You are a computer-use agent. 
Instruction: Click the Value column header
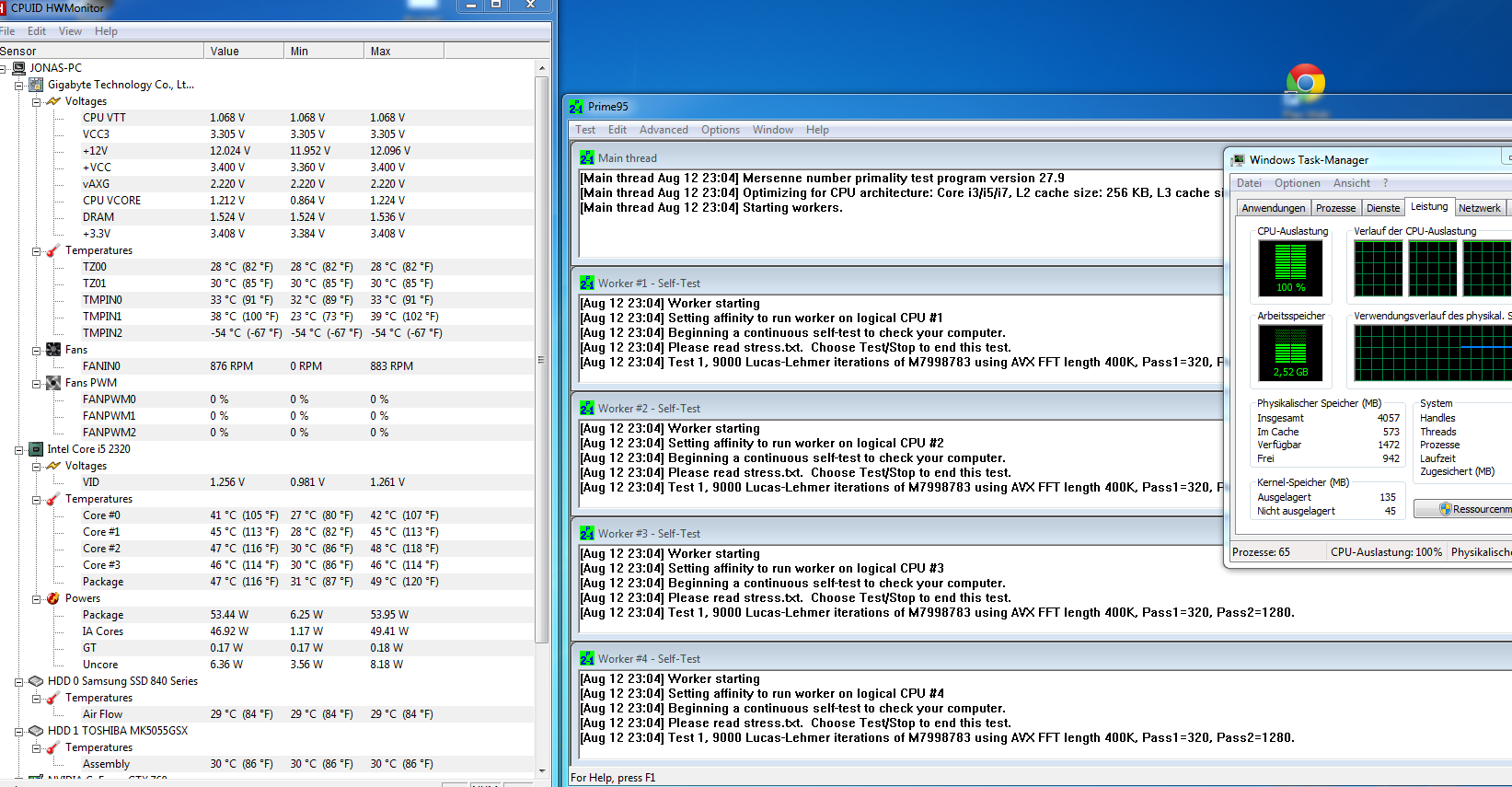point(244,52)
